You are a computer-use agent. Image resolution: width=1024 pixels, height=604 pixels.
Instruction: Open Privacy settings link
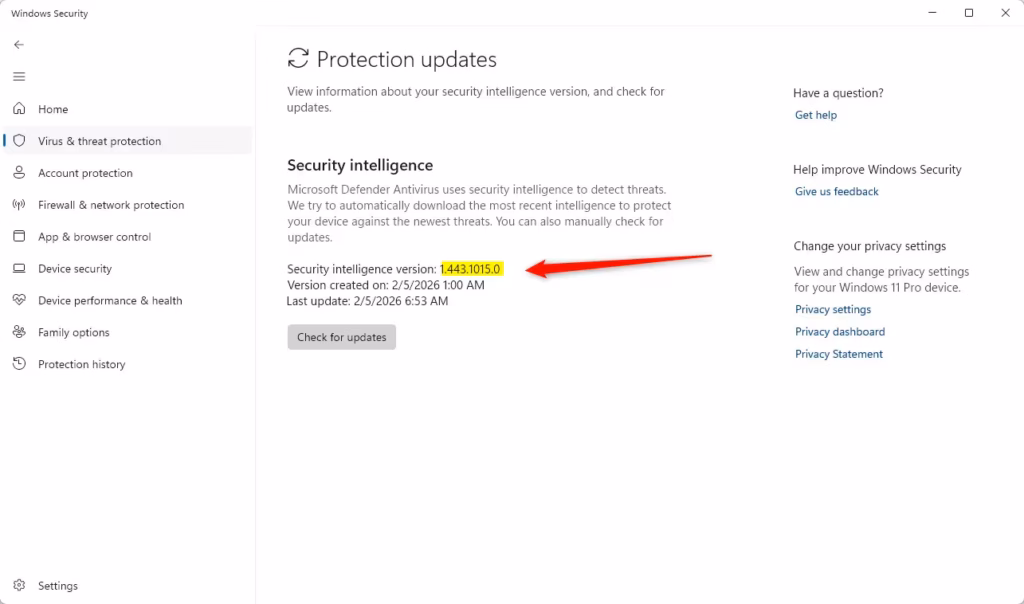click(832, 309)
